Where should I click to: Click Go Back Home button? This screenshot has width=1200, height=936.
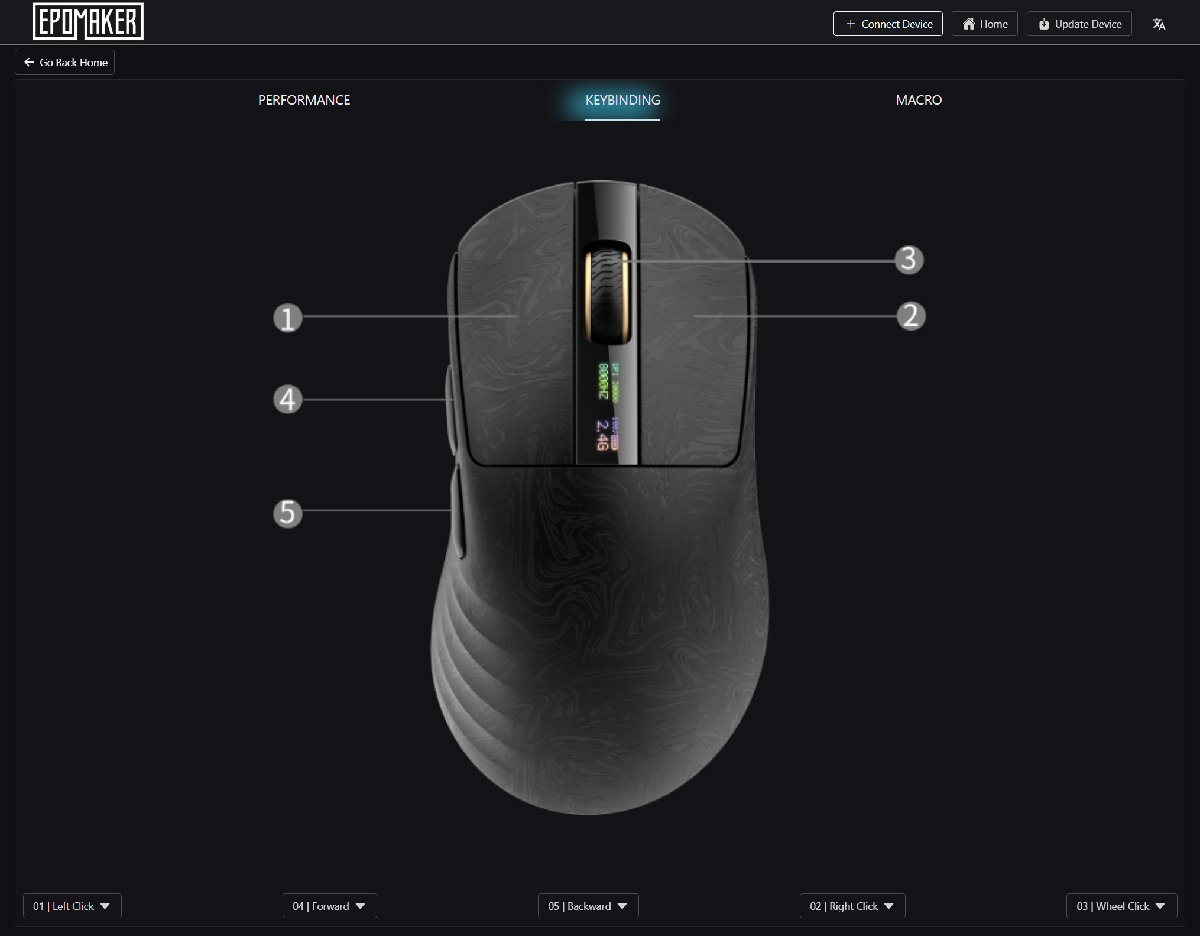tap(65, 62)
